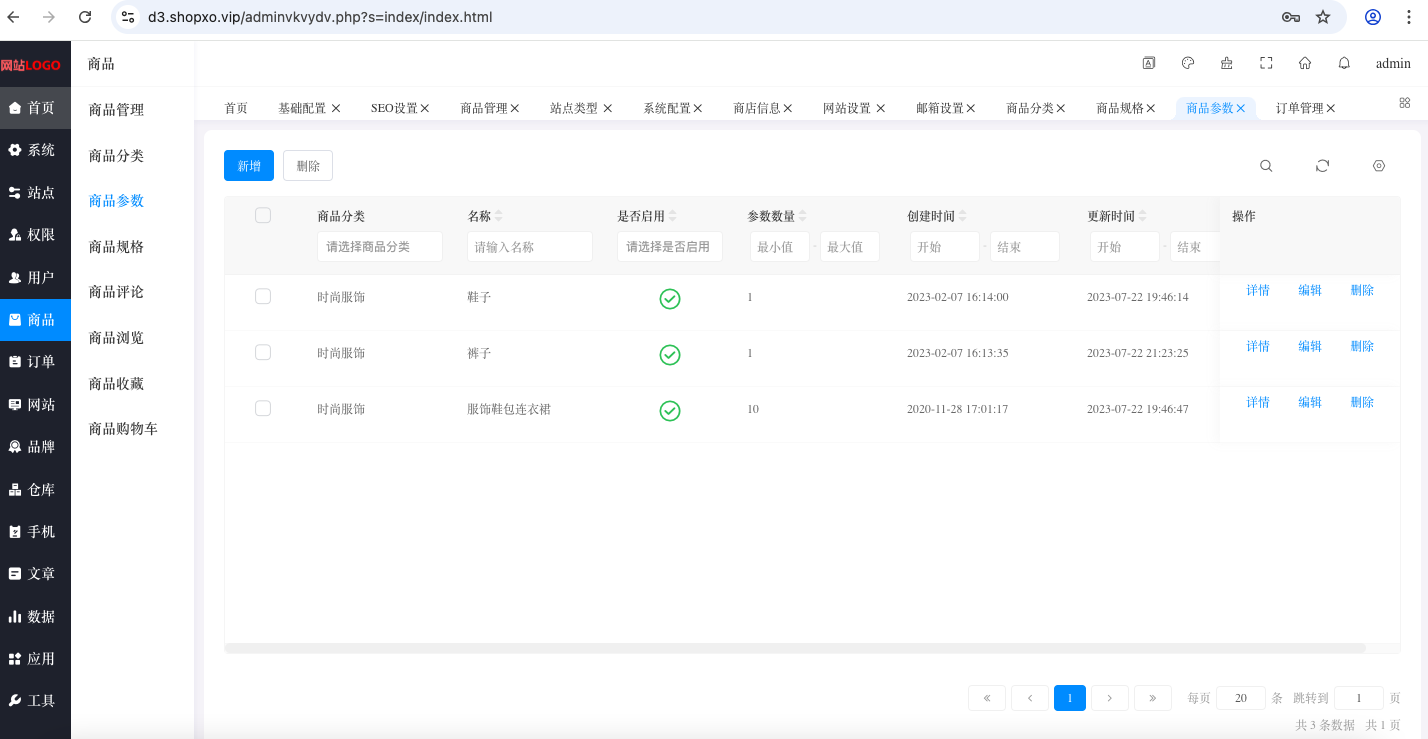The width and height of the screenshot is (1428, 739).
Task: Click 删除 for the 服饰鞋包连衣裙 row
Action: tap(1362, 402)
